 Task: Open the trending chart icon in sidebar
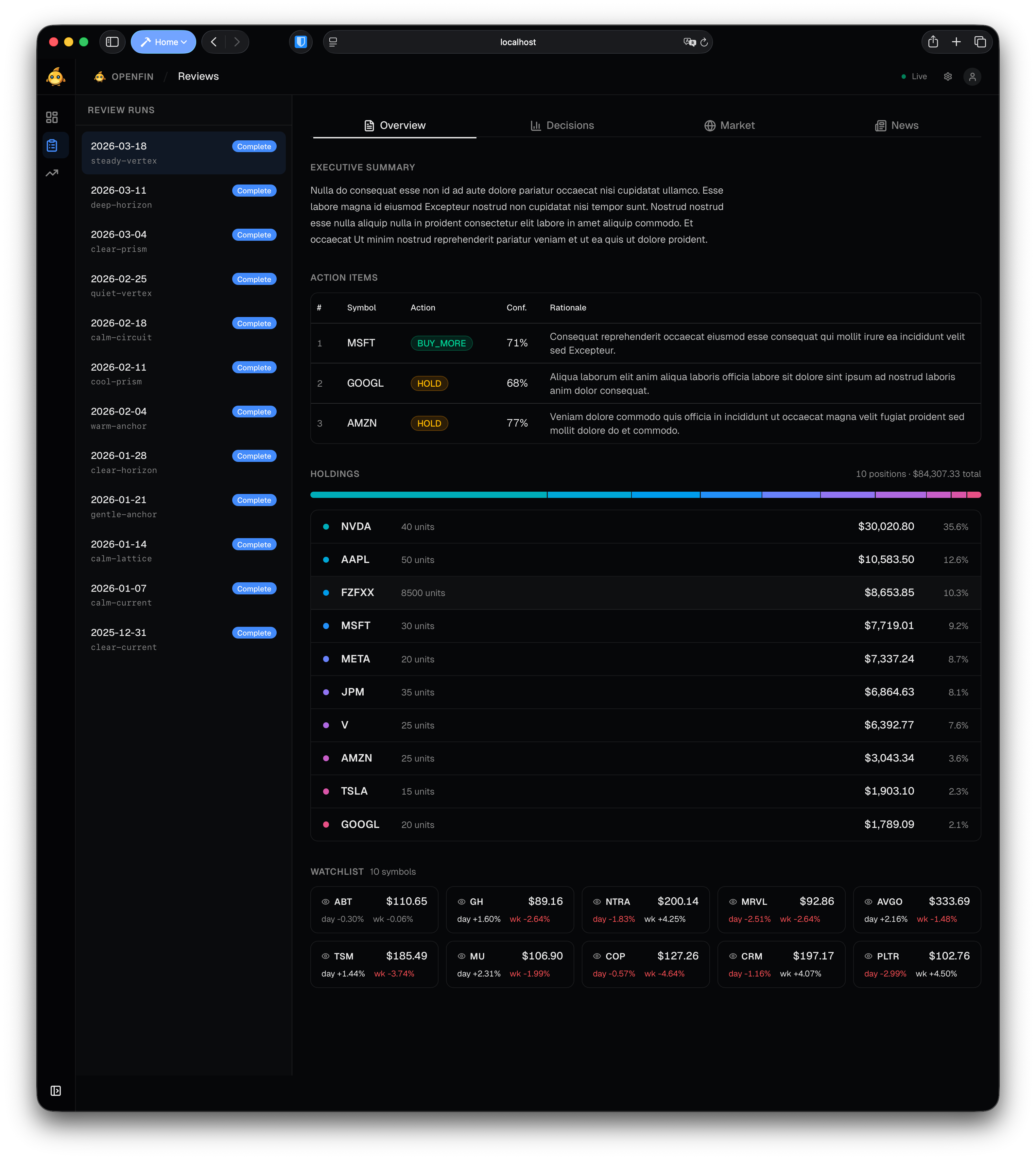[52, 173]
